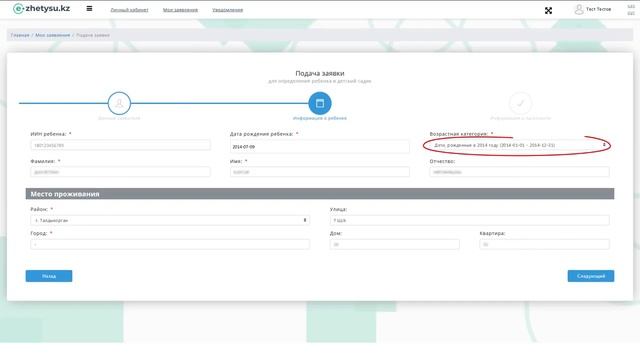Focus the Фамилия (surname) input field
The width and height of the screenshot is (640, 360).
(120, 172)
